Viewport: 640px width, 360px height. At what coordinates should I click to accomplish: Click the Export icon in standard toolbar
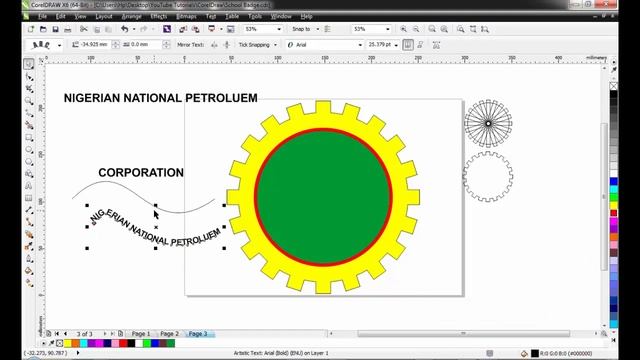pyautogui.click(x=196, y=29)
